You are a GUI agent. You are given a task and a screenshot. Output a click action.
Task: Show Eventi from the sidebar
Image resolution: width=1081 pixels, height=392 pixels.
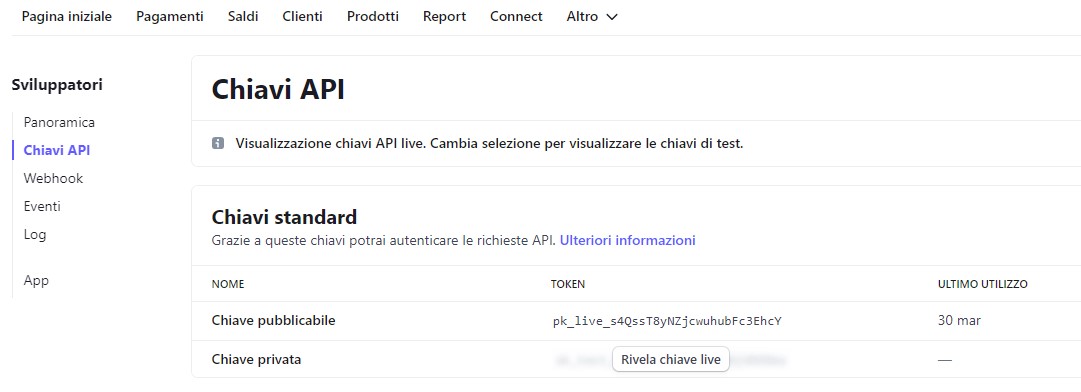point(42,206)
